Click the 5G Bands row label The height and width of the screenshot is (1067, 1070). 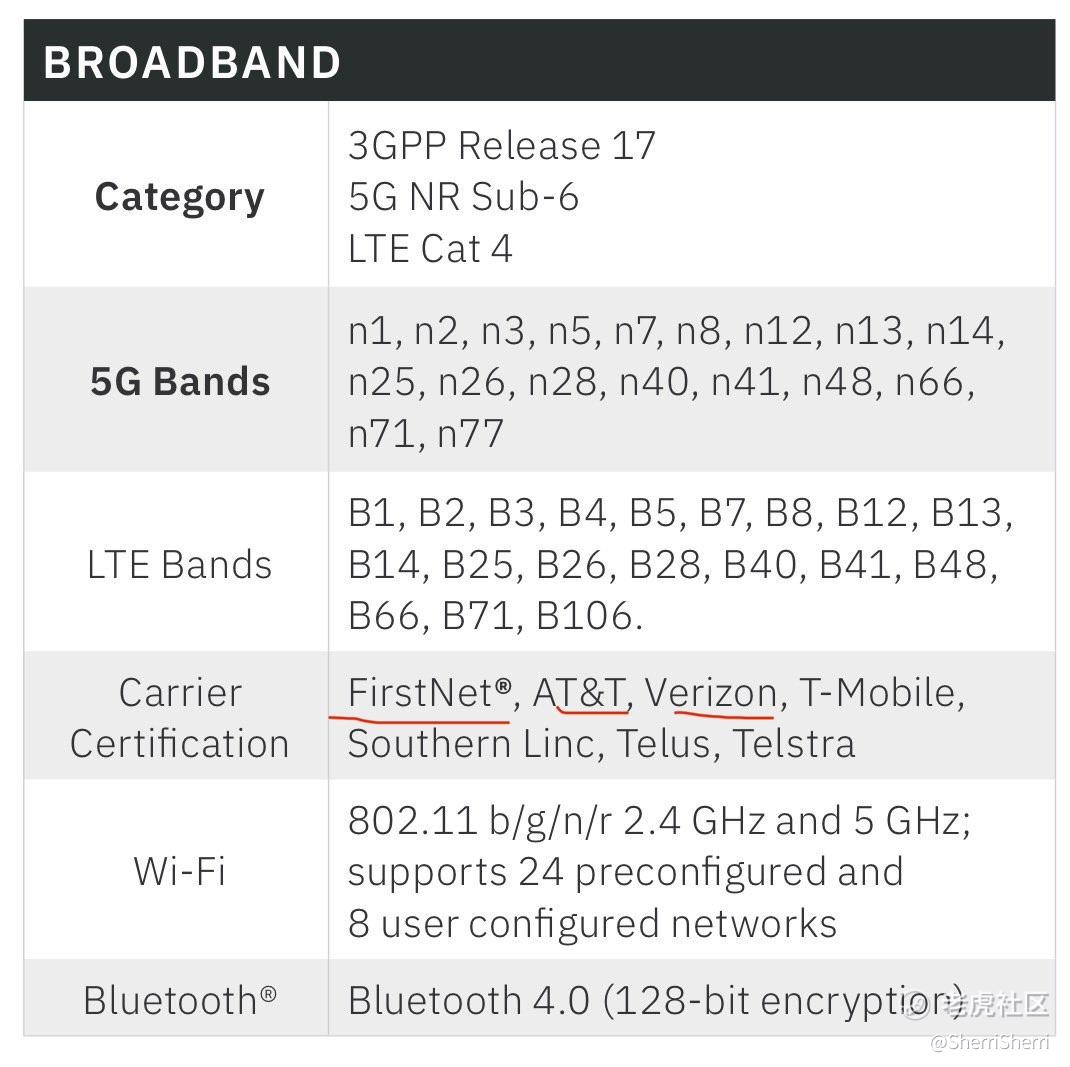pyautogui.click(x=180, y=382)
